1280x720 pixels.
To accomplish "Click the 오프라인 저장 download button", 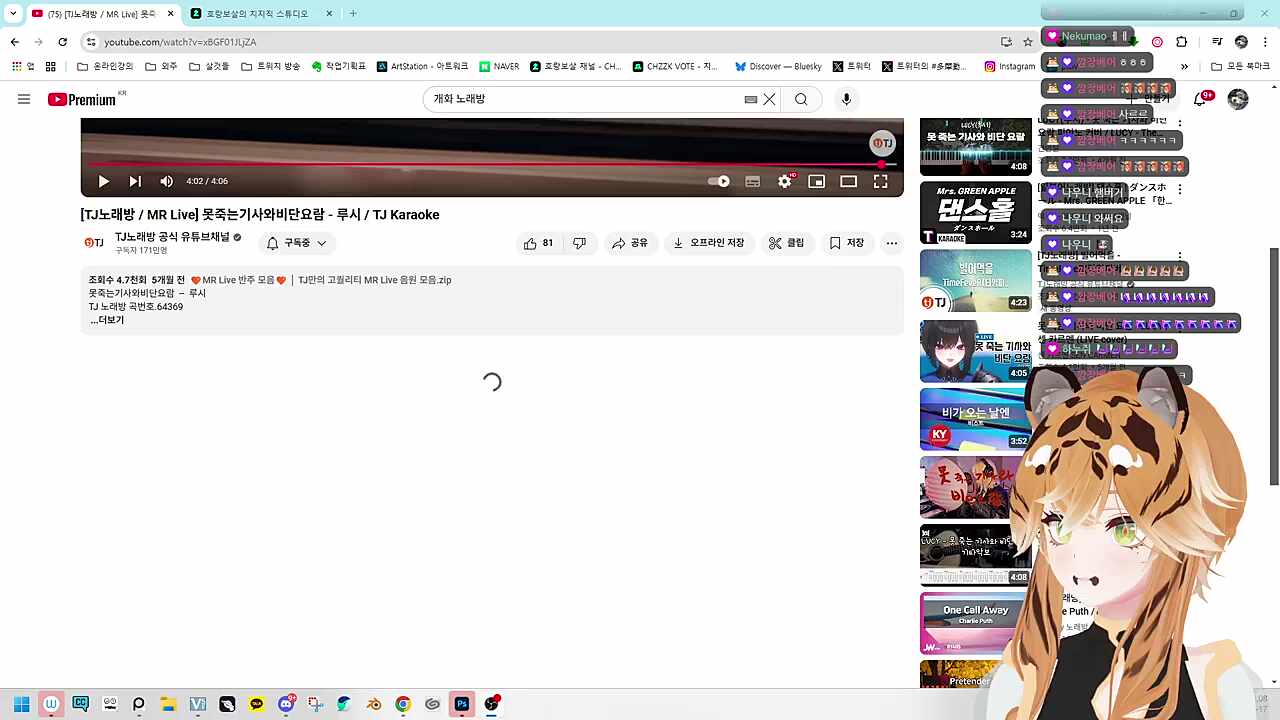I will (x=709, y=243).
